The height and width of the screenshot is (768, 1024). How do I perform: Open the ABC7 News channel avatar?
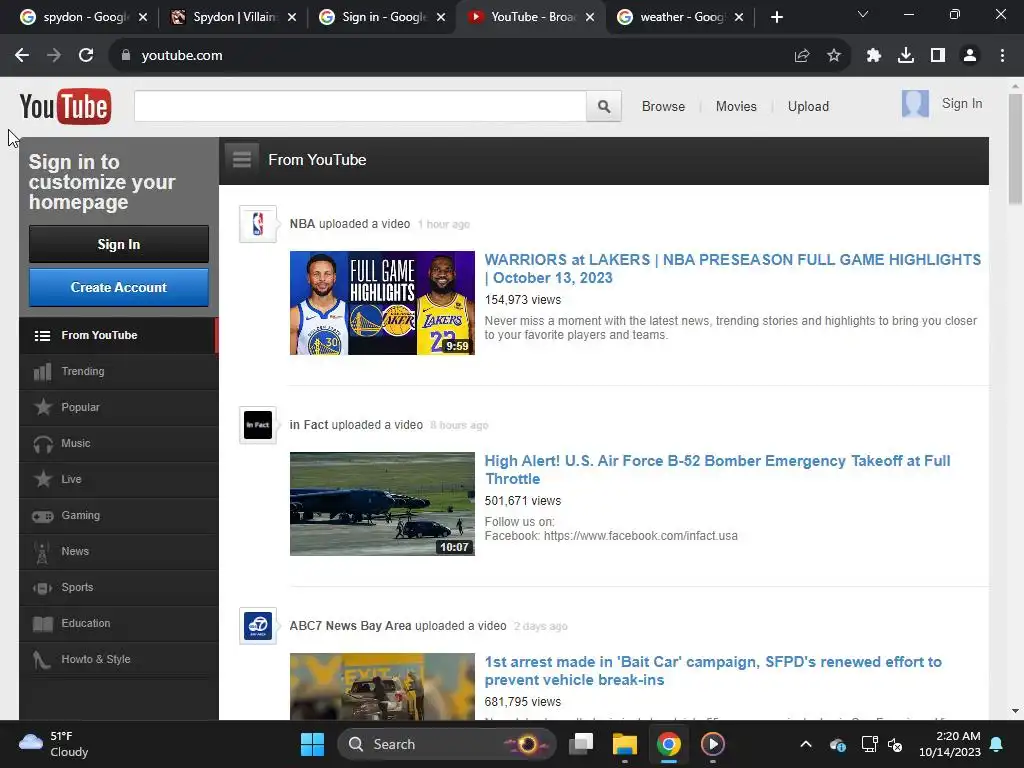point(258,626)
